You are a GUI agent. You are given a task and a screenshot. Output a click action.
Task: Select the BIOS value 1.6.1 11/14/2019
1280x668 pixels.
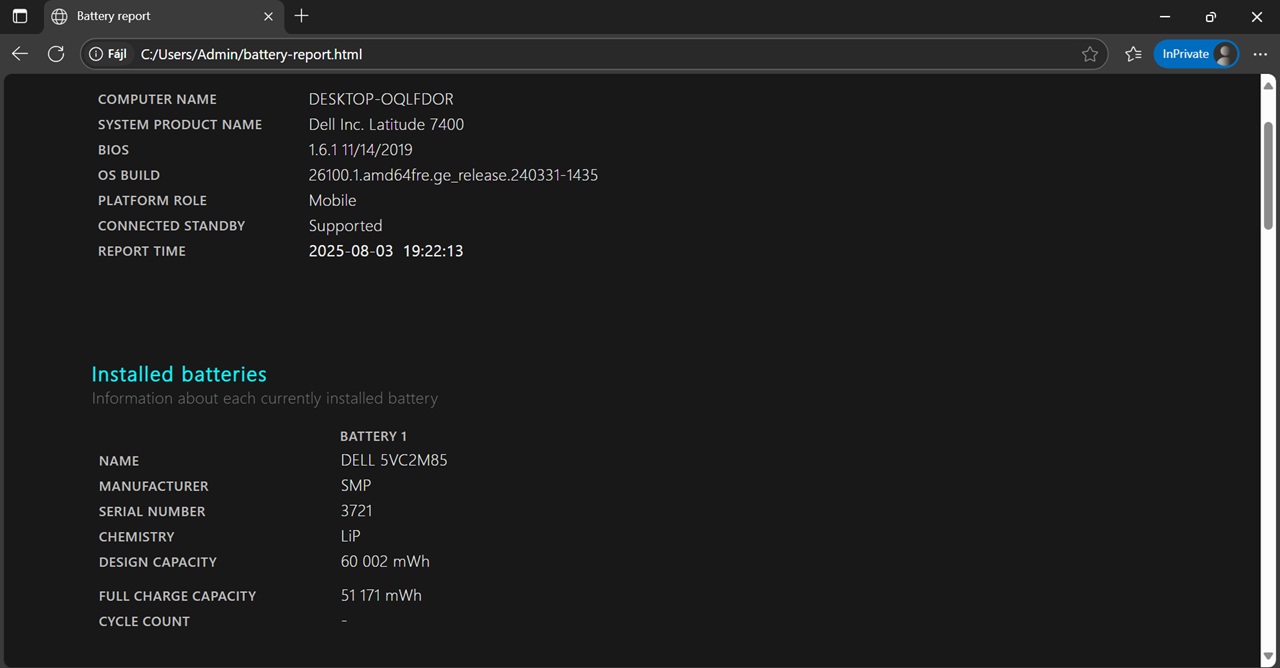(x=360, y=150)
